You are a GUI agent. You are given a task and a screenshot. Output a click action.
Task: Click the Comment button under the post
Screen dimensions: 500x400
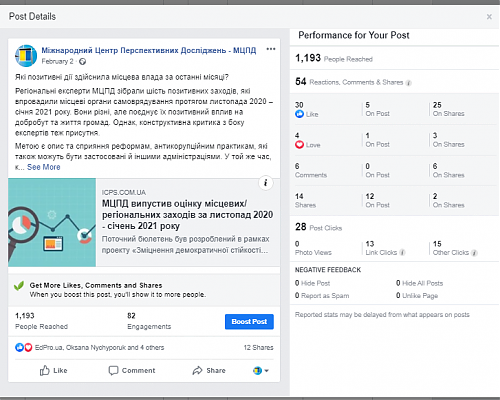point(132,370)
